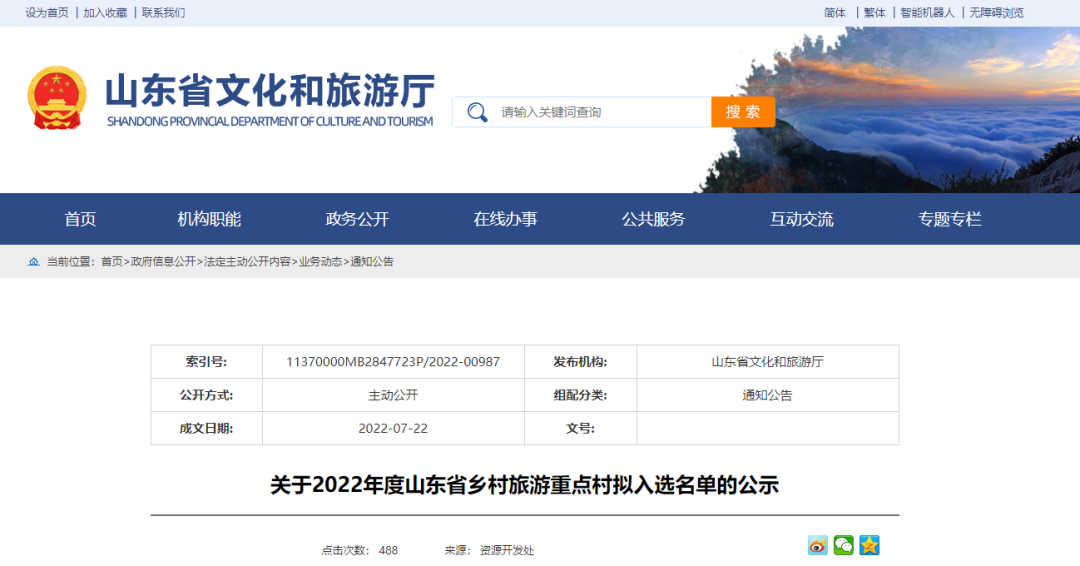Image resolution: width=1080 pixels, height=566 pixels.
Task: Open the 首页 navigation tab
Action: coord(80,219)
